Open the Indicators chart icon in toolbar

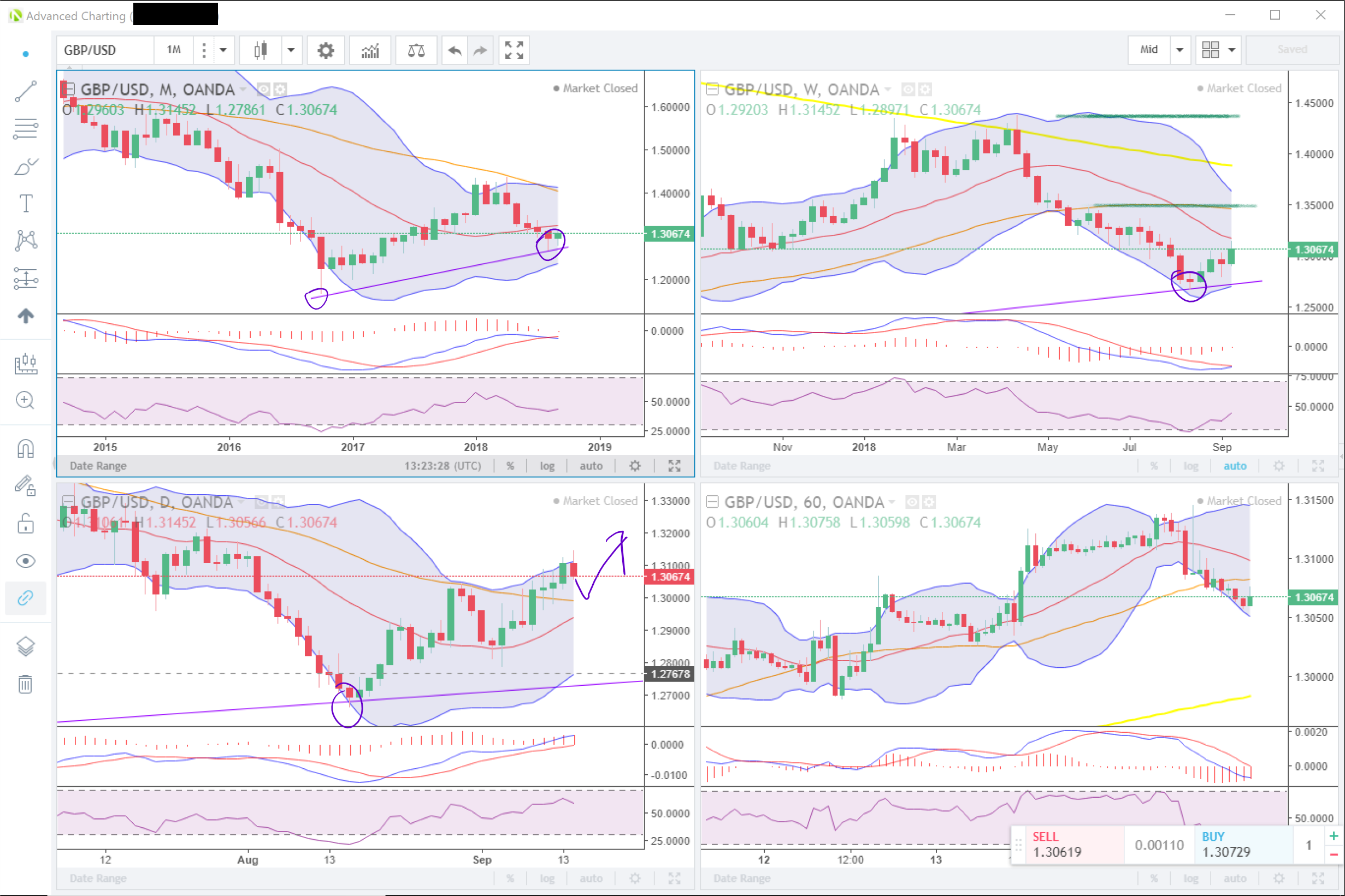pyautogui.click(x=370, y=51)
